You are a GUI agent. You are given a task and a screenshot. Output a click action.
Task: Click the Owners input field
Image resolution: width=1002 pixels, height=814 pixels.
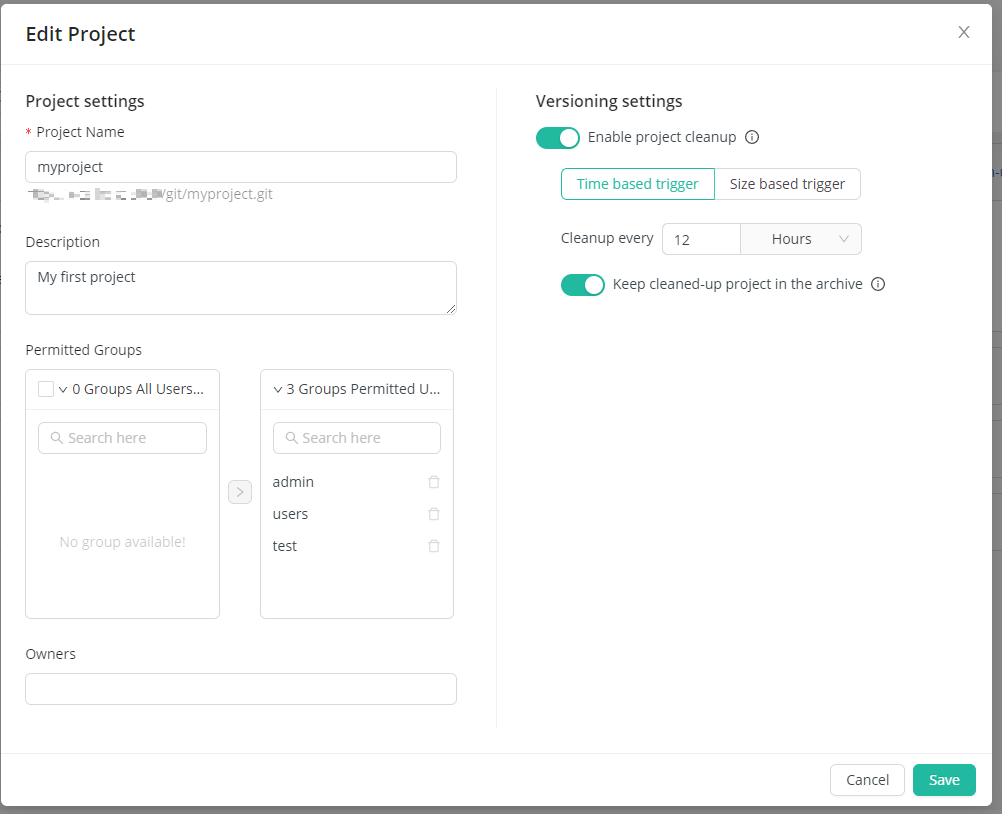tap(240, 689)
